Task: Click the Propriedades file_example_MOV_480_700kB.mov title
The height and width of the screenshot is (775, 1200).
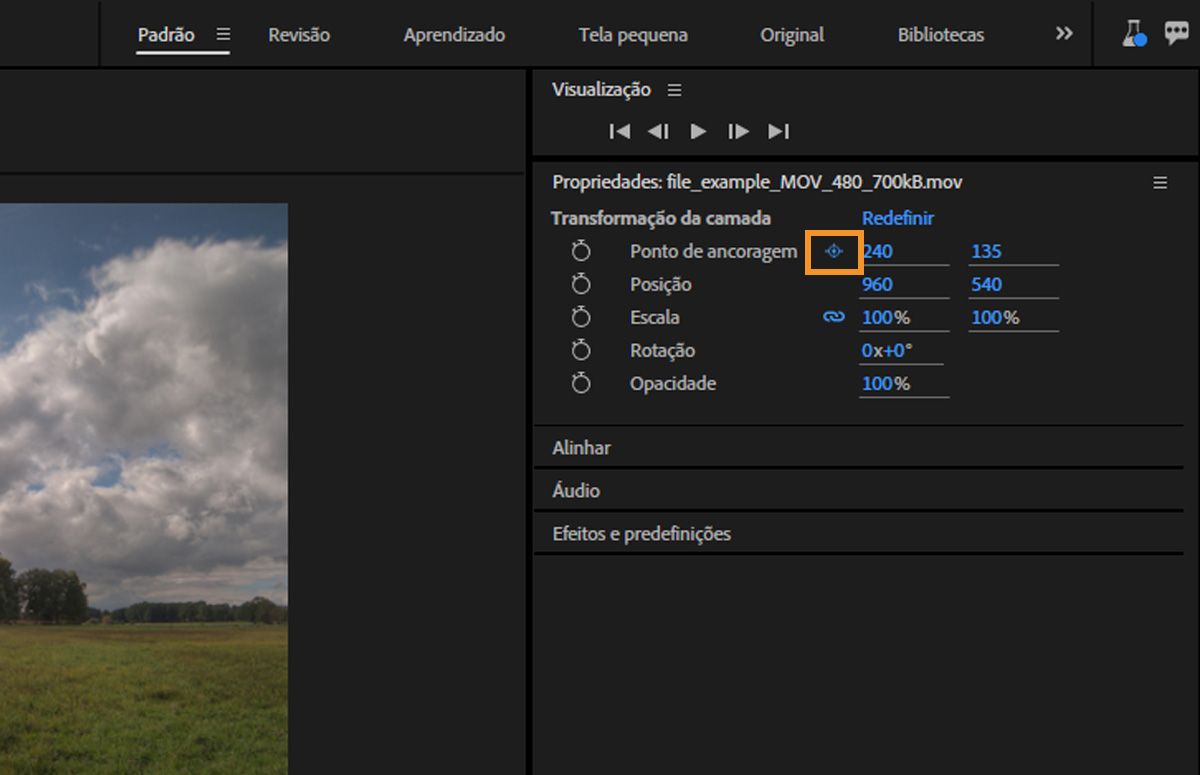Action: click(x=757, y=183)
